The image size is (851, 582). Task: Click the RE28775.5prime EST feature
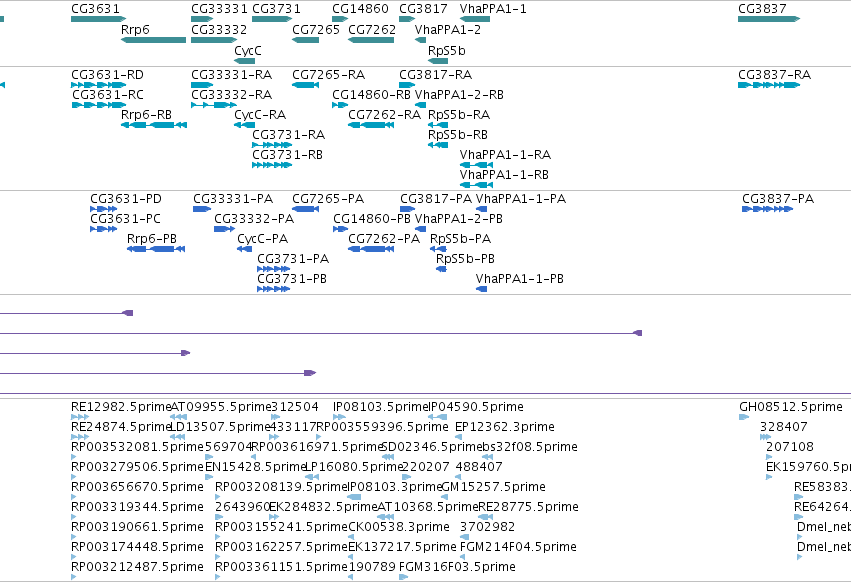click(x=485, y=517)
